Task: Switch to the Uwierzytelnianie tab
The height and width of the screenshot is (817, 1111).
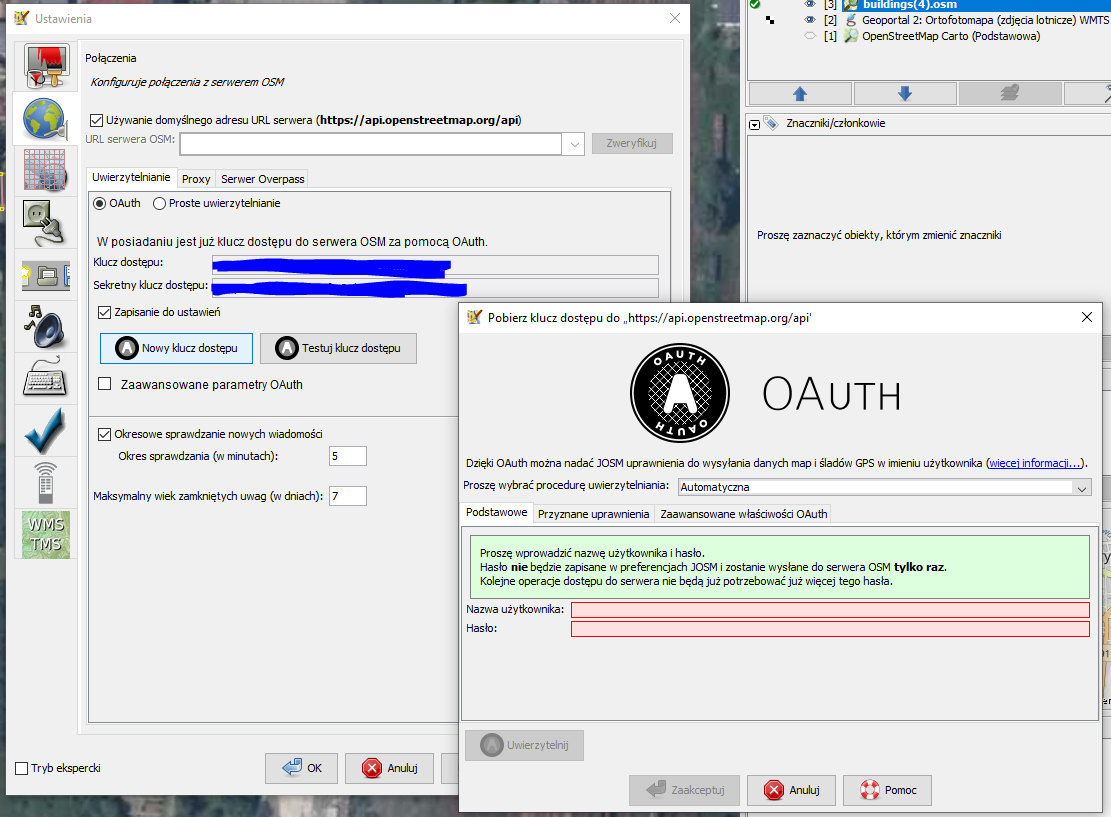Action: tap(131, 177)
